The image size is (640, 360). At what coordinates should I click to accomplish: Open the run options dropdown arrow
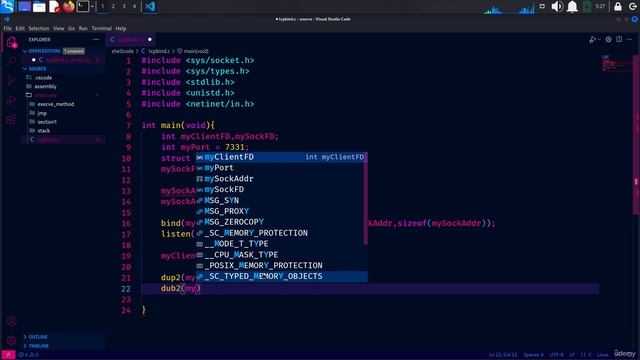[x=599, y=40]
